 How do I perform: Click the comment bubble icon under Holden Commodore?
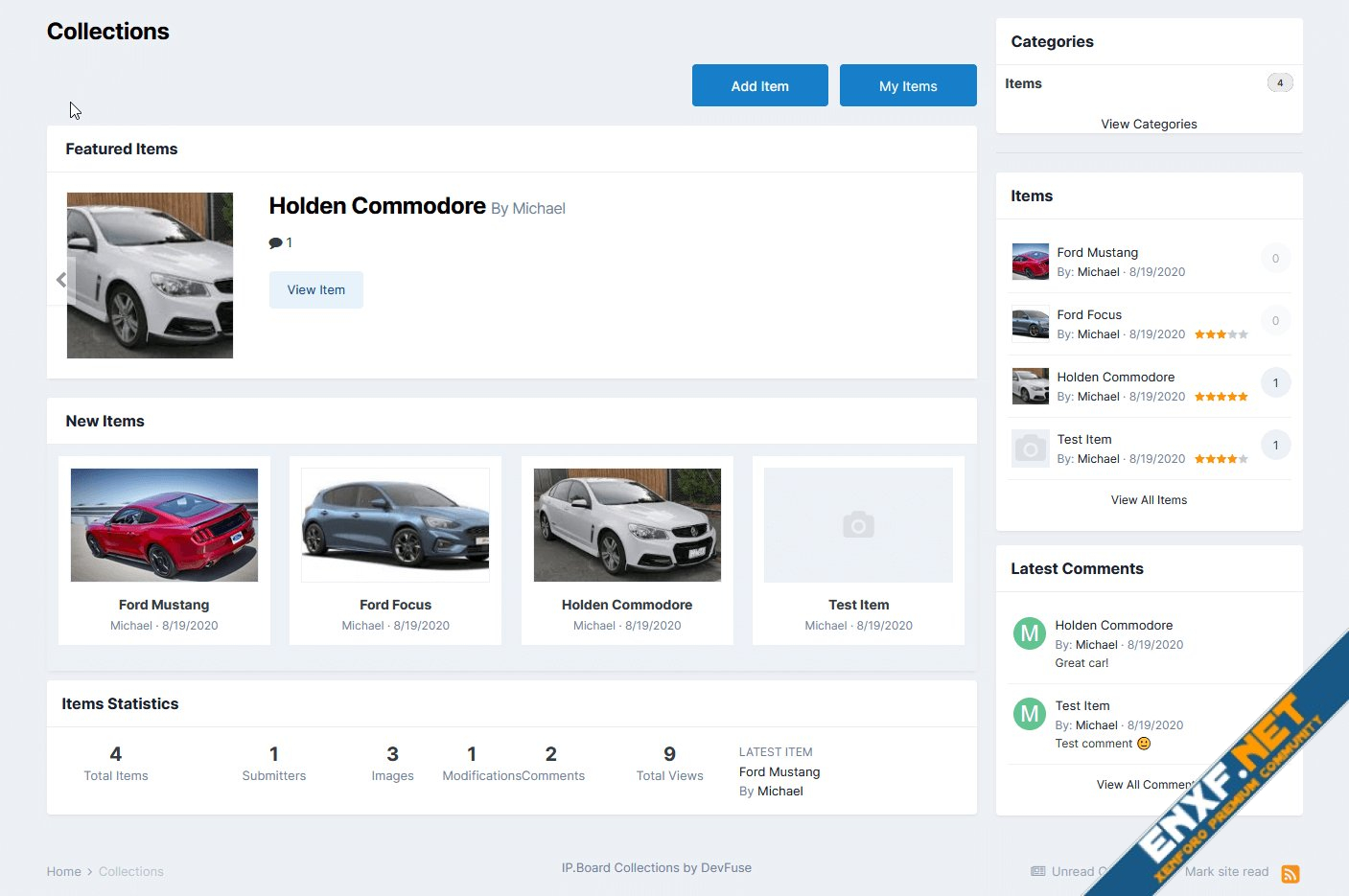tap(275, 243)
